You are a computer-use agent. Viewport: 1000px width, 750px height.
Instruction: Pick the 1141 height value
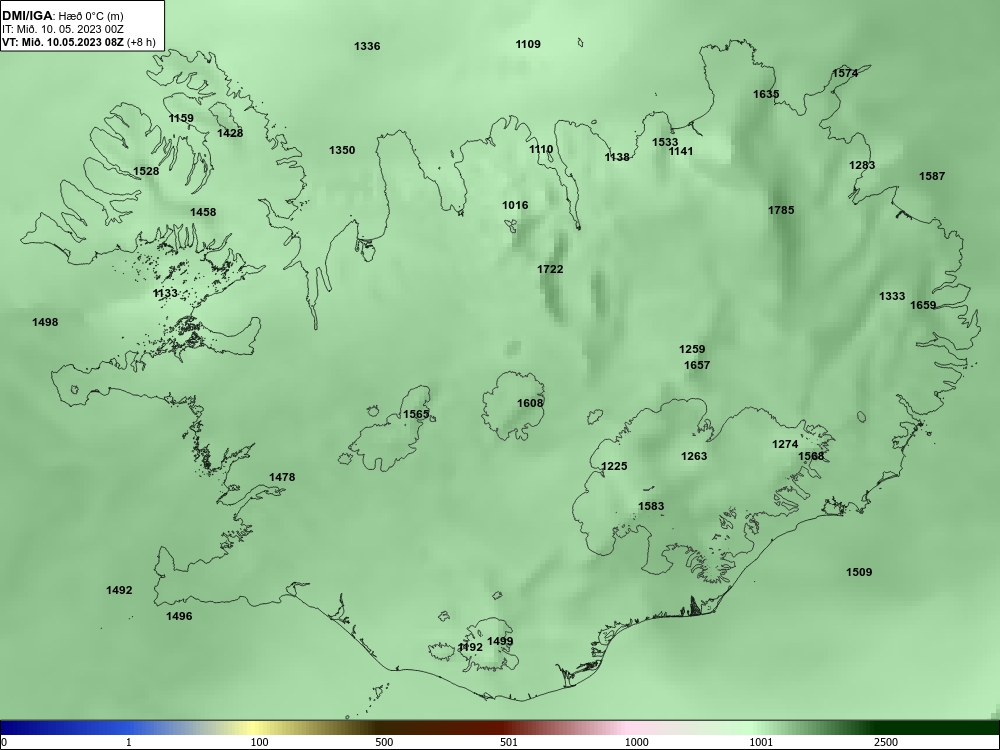(680, 151)
